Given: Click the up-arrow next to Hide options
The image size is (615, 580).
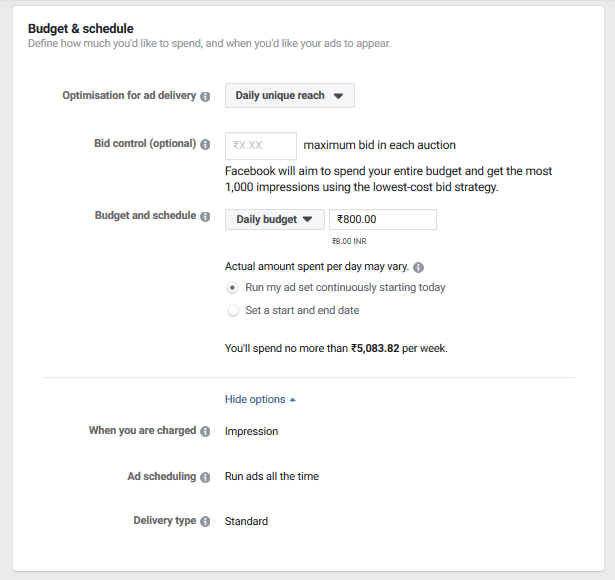Looking at the screenshot, I should click(292, 400).
